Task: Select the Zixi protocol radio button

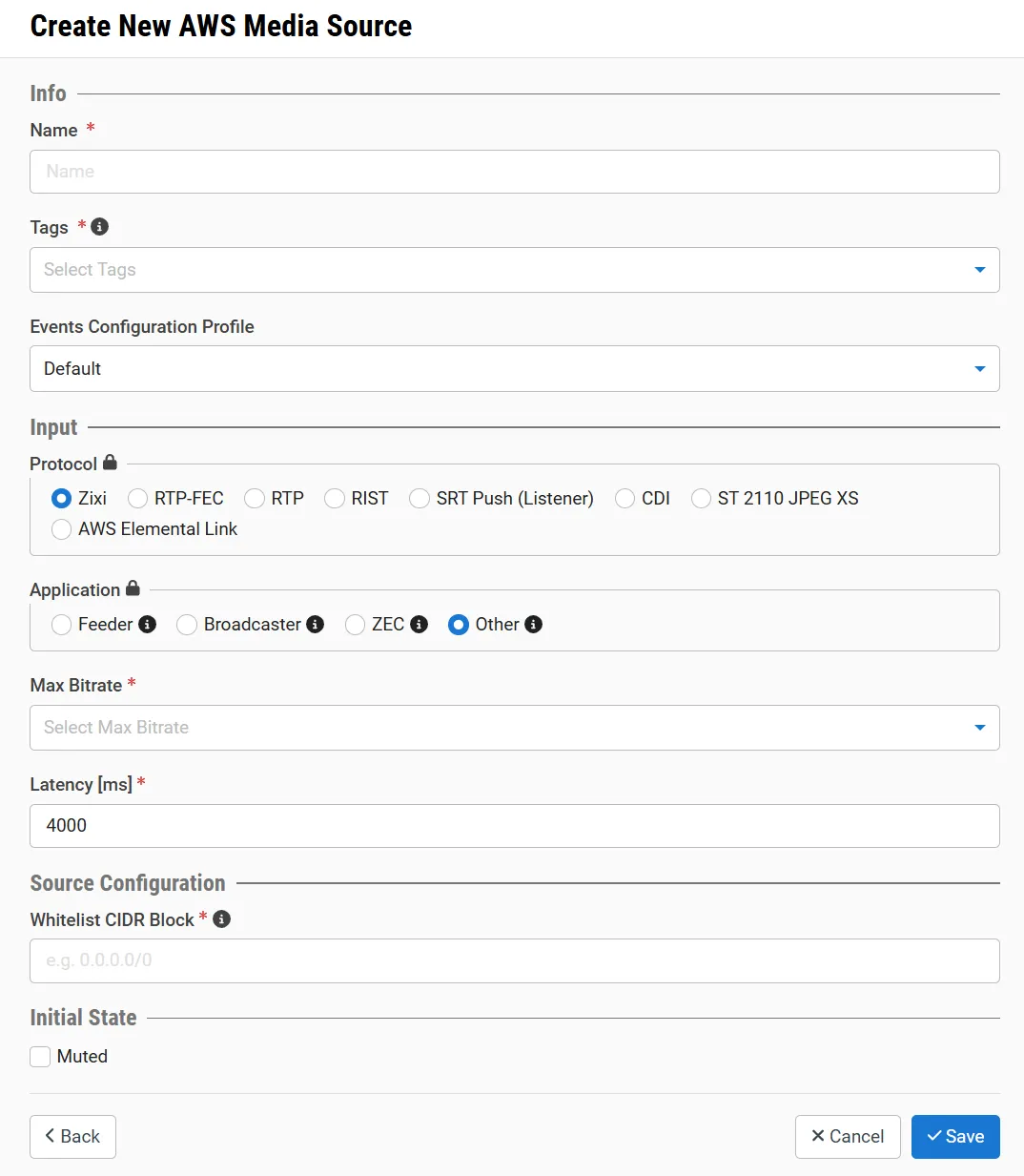Action: 62,499
